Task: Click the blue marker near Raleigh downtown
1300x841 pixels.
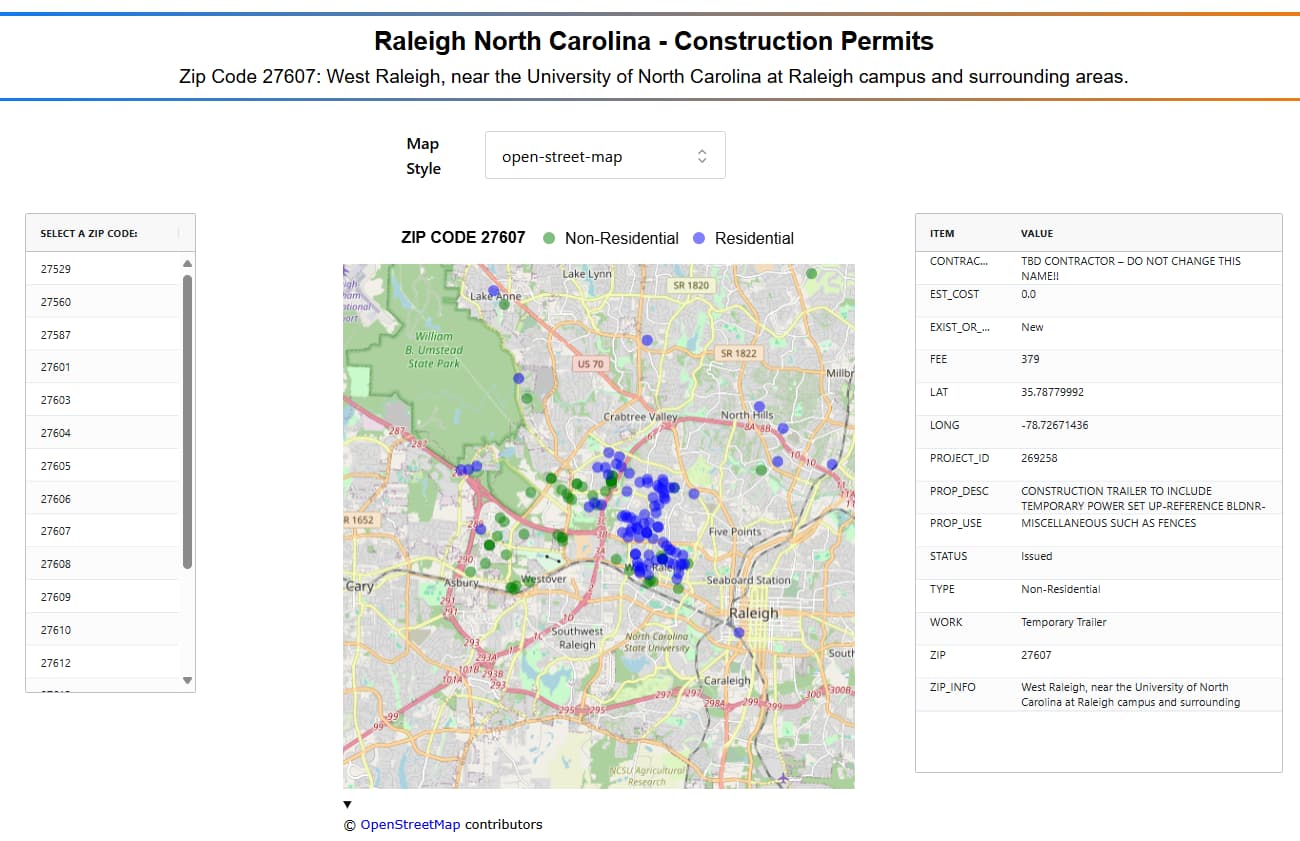Action: point(739,632)
